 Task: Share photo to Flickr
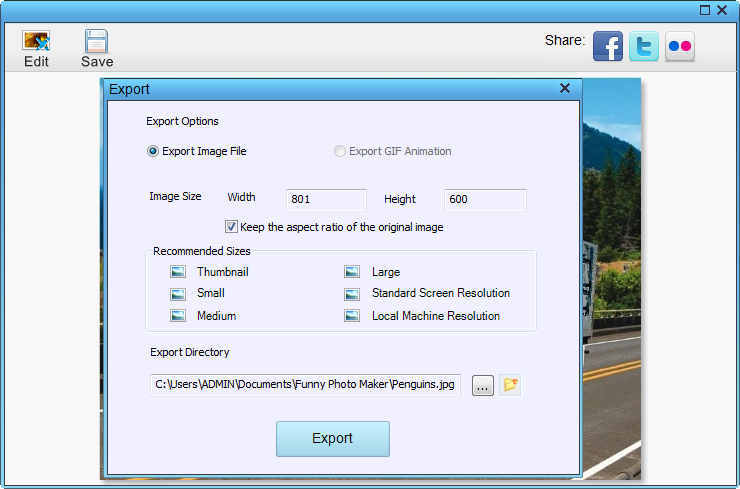[680, 46]
